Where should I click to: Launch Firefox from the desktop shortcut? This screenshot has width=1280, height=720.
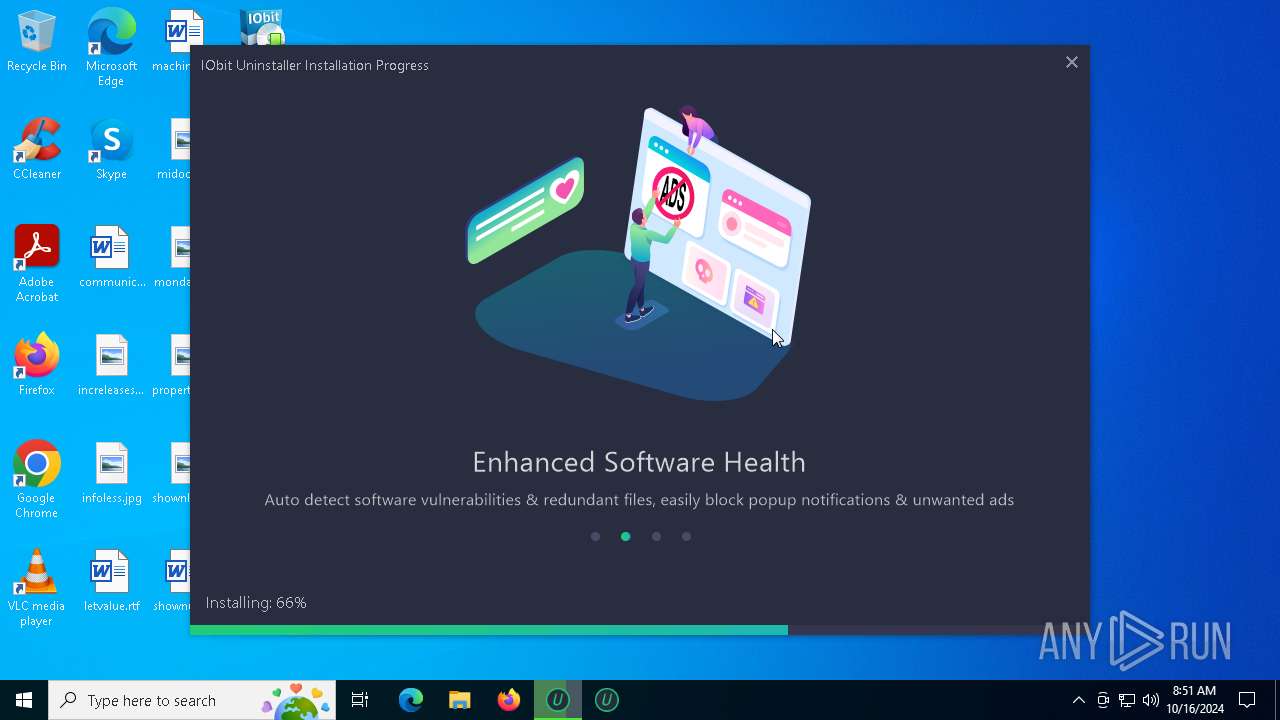click(x=37, y=366)
